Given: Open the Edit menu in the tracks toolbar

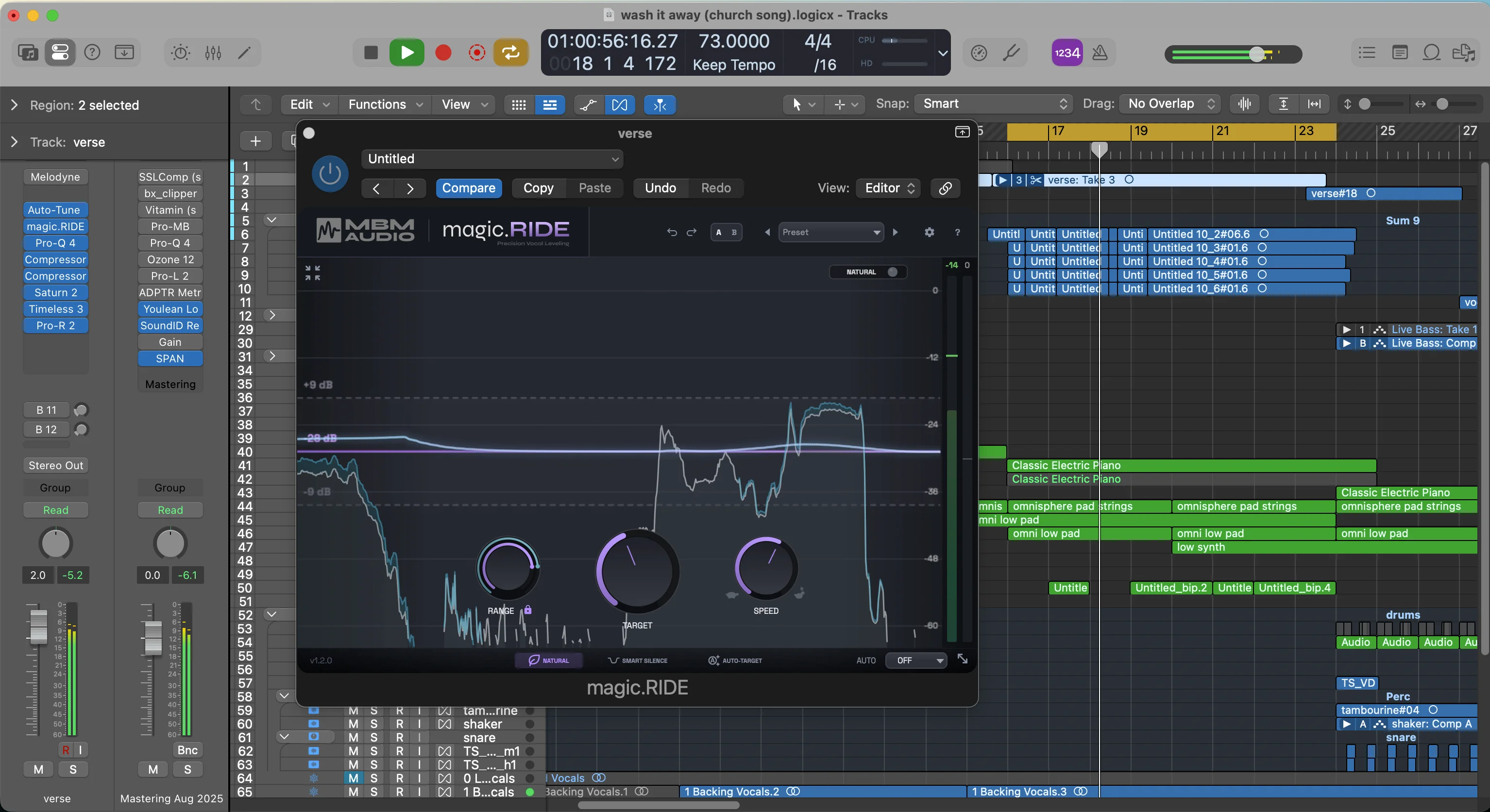Looking at the screenshot, I should pos(308,105).
